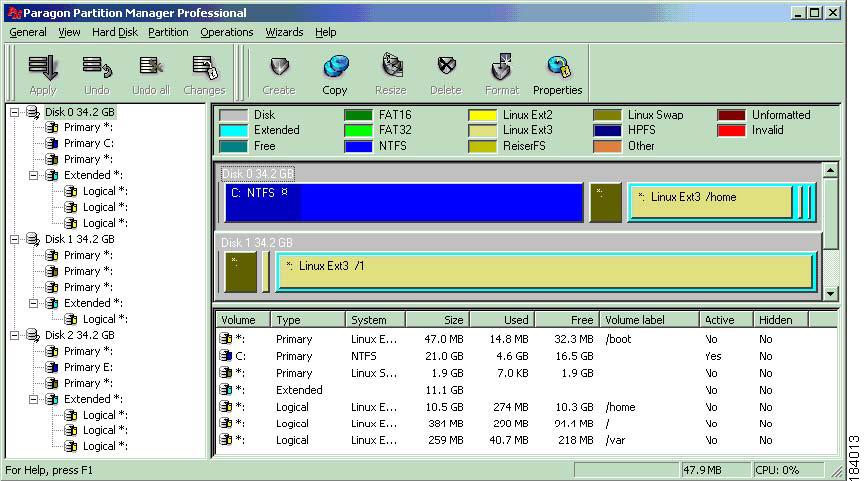864x481 pixels.
Task: Collapse the Disk 0 tree node
Action: (x=14, y=112)
